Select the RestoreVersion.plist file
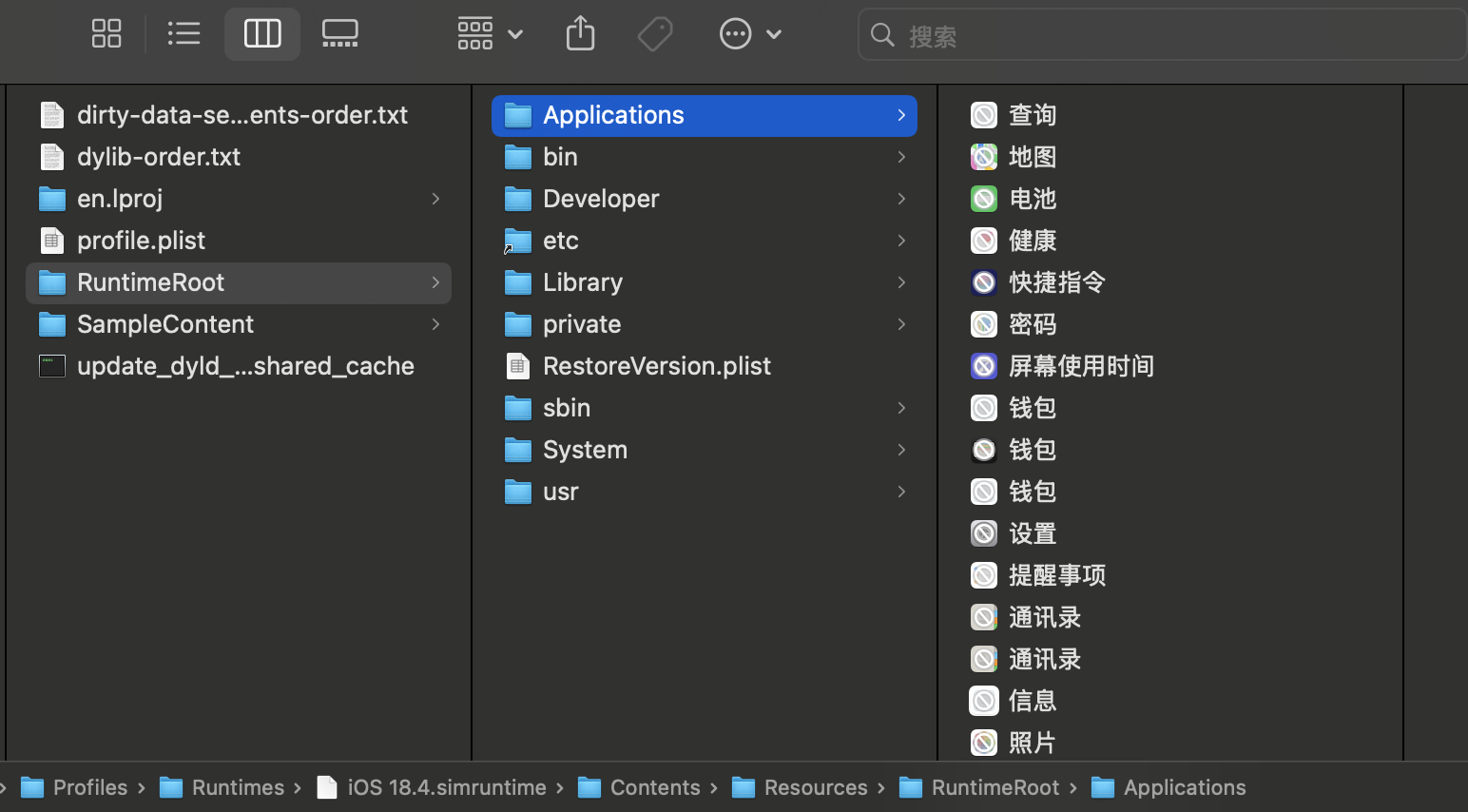The width and height of the screenshot is (1468, 812). click(x=656, y=366)
